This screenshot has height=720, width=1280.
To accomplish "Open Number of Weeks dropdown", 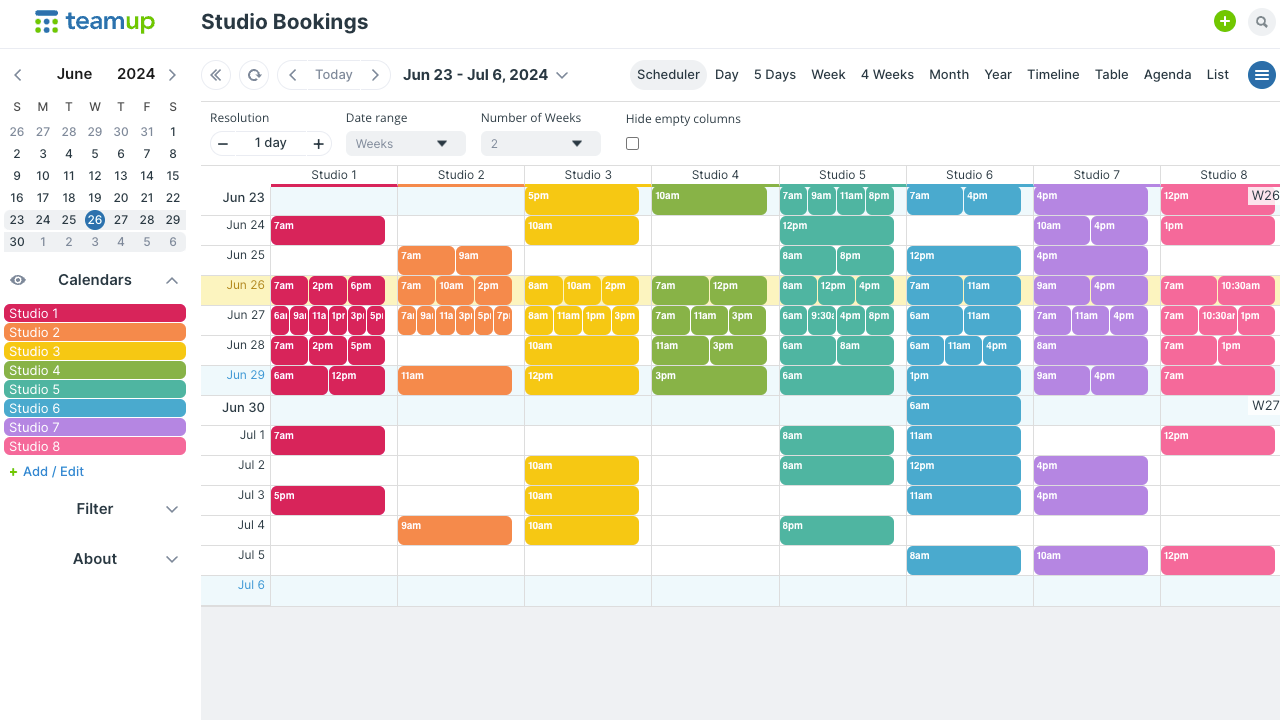I will [541, 144].
